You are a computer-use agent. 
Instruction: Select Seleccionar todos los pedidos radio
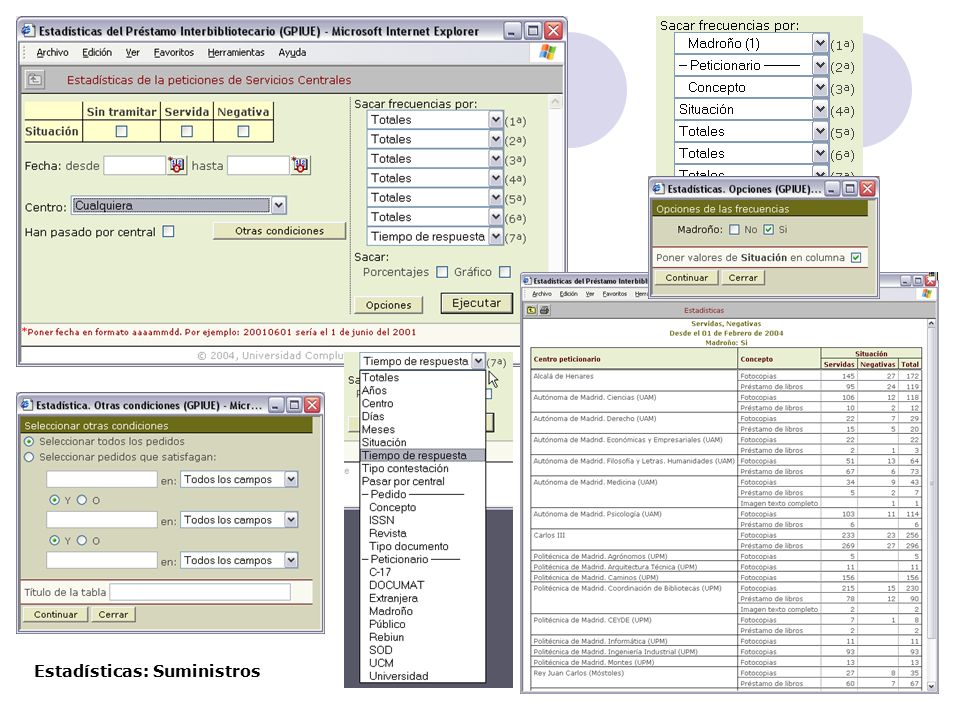click(x=29, y=441)
